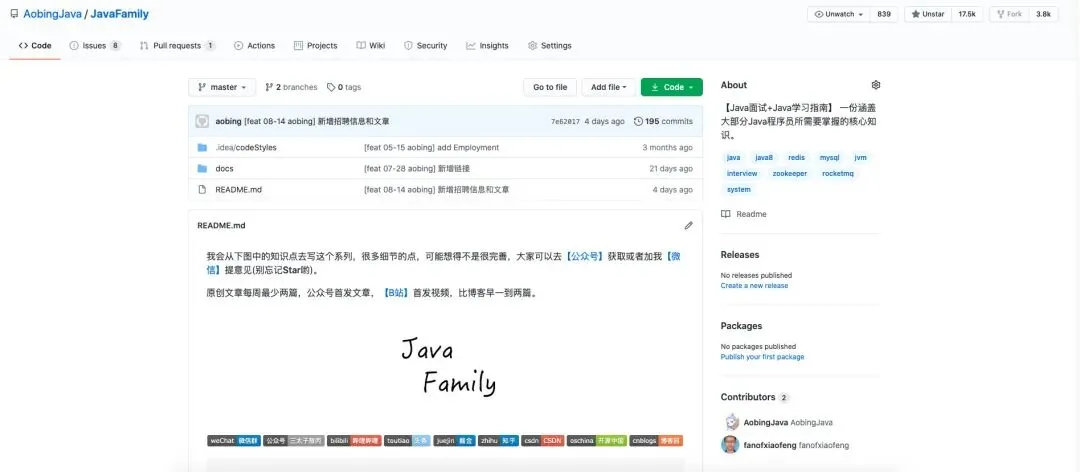View the Insights tab
Image resolution: width=1080 pixels, height=472 pixels.
[x=487, y=45]
